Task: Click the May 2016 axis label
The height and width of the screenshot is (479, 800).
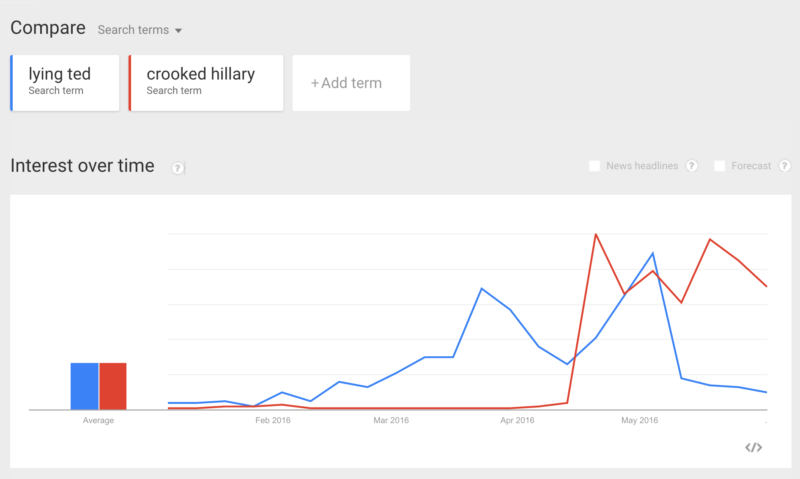Action: [639, 420]
